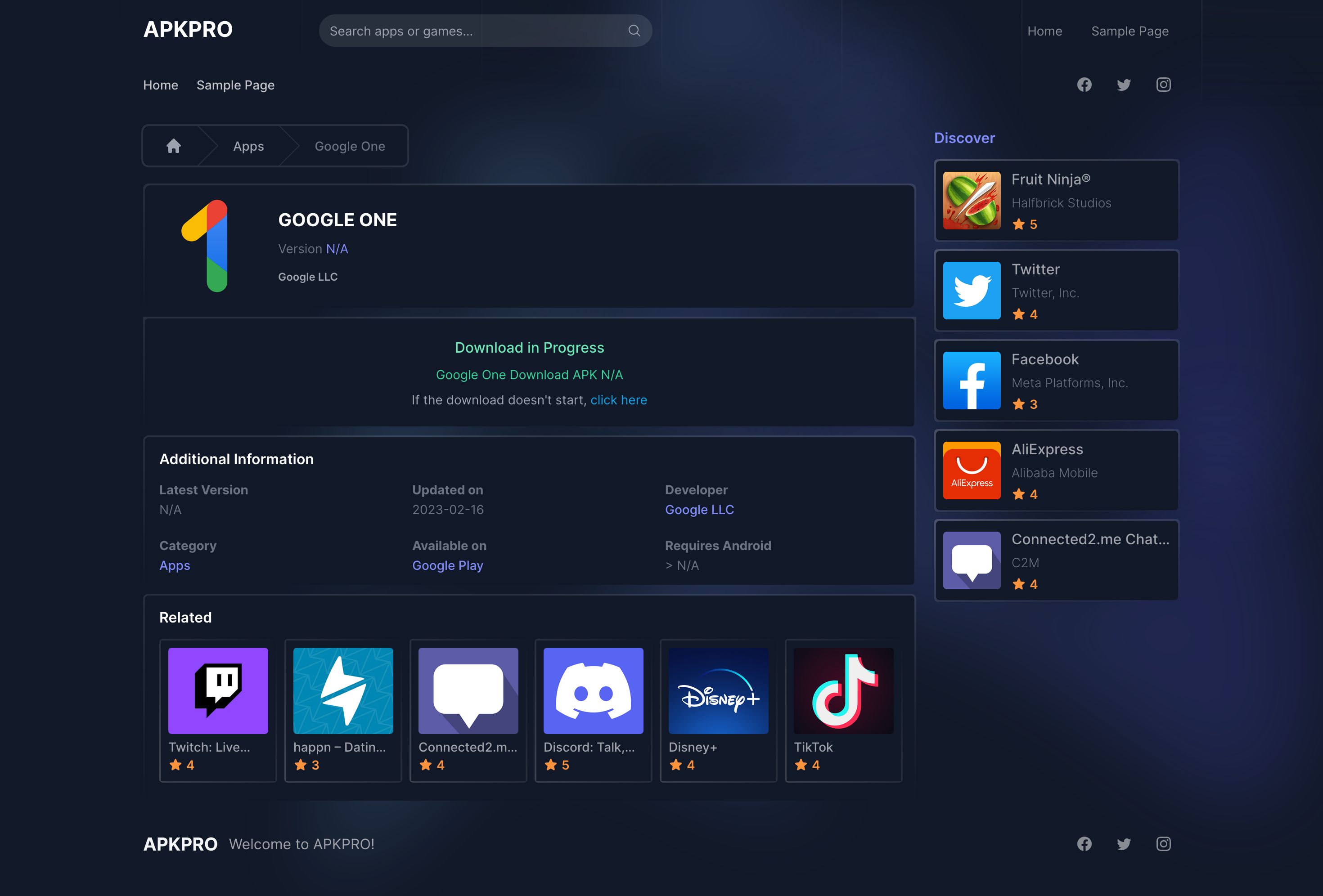Click 'TikTok' title in Related
Image resolution: width=1323 pixels, height=896 pixels.
click(813, 747)
